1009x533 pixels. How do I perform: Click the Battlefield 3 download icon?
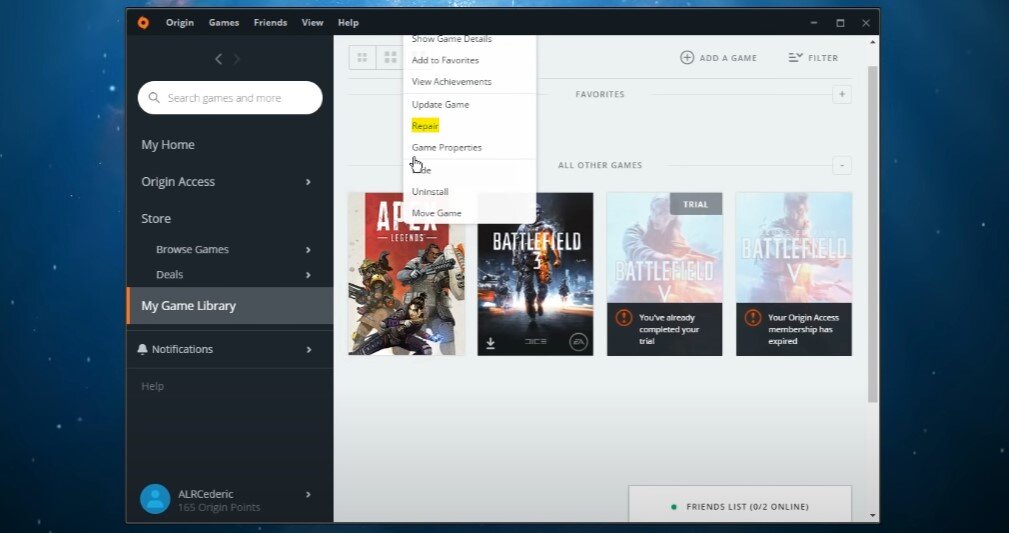491,343
